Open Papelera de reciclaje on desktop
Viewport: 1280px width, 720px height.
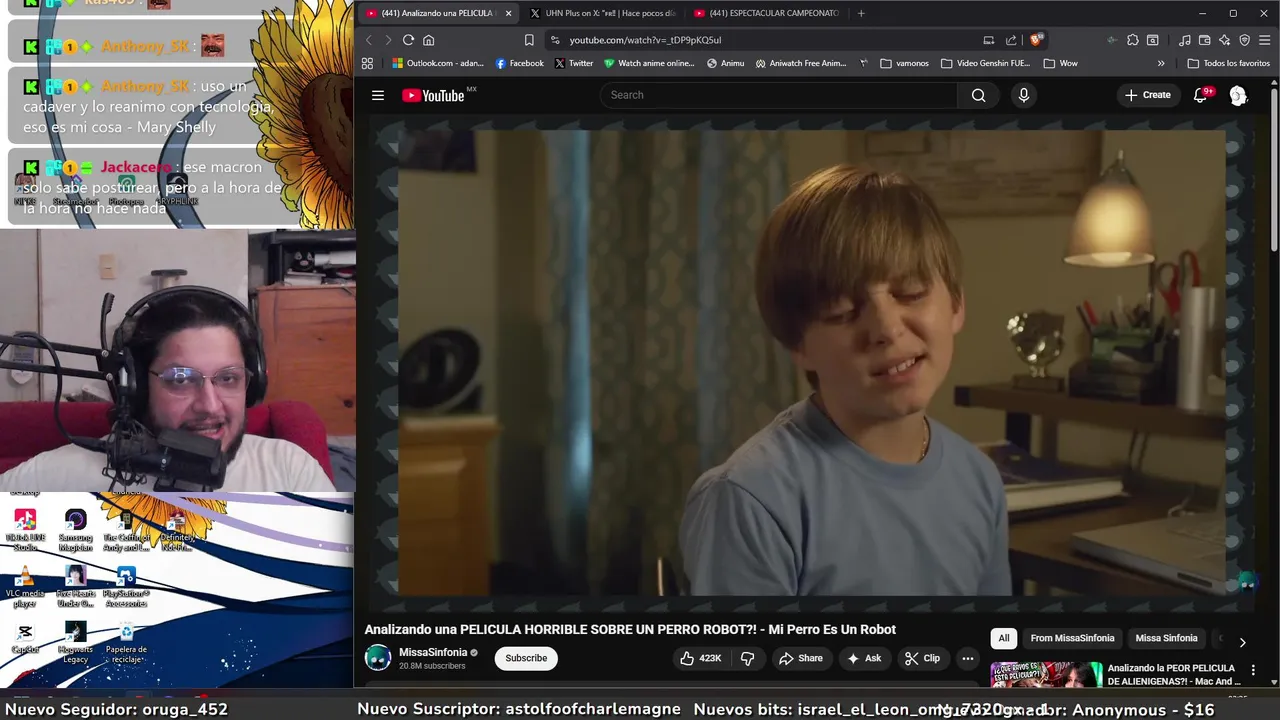click(x=126, y=642)
